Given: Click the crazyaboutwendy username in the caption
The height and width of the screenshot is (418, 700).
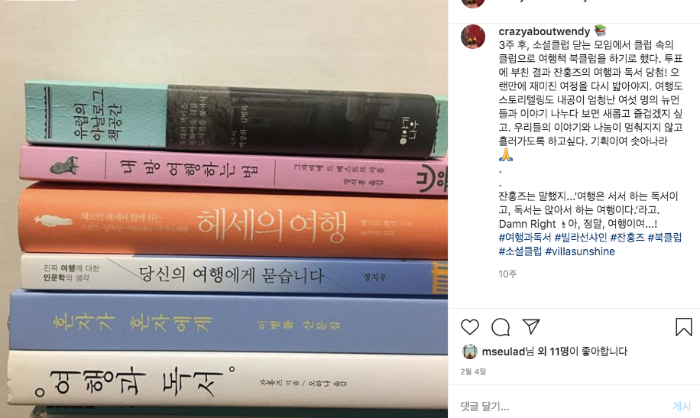Looking at the screenshot, I should (x=544, y=31).
